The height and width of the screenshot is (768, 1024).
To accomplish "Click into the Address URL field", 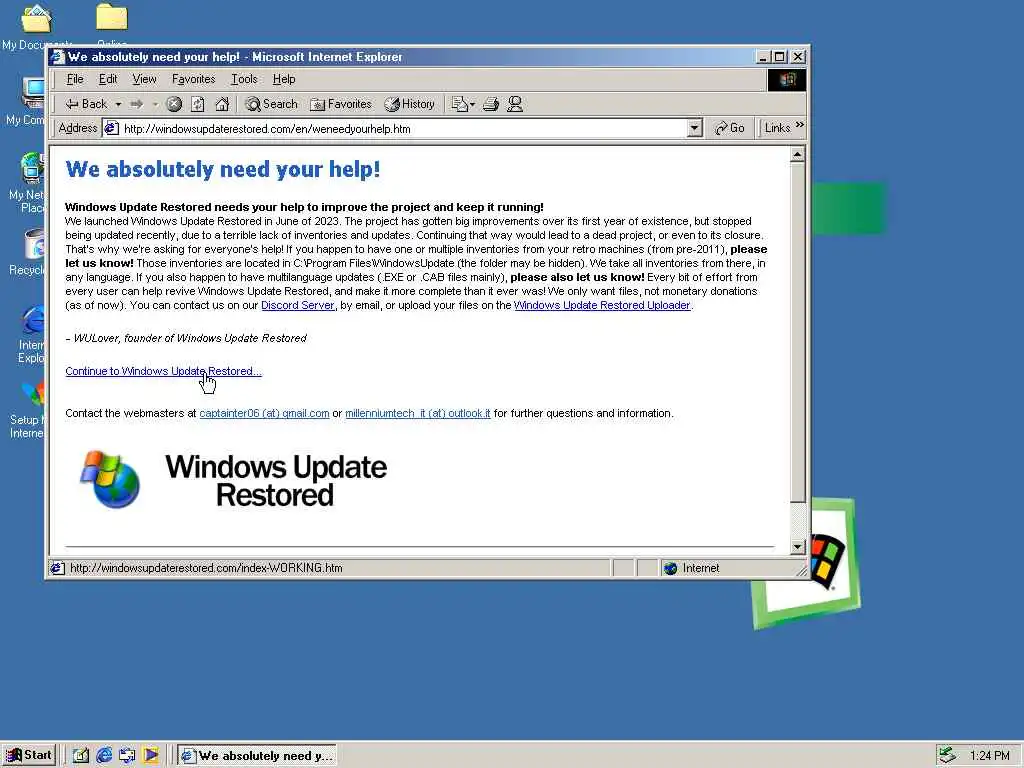I will (x=404, y=129).
